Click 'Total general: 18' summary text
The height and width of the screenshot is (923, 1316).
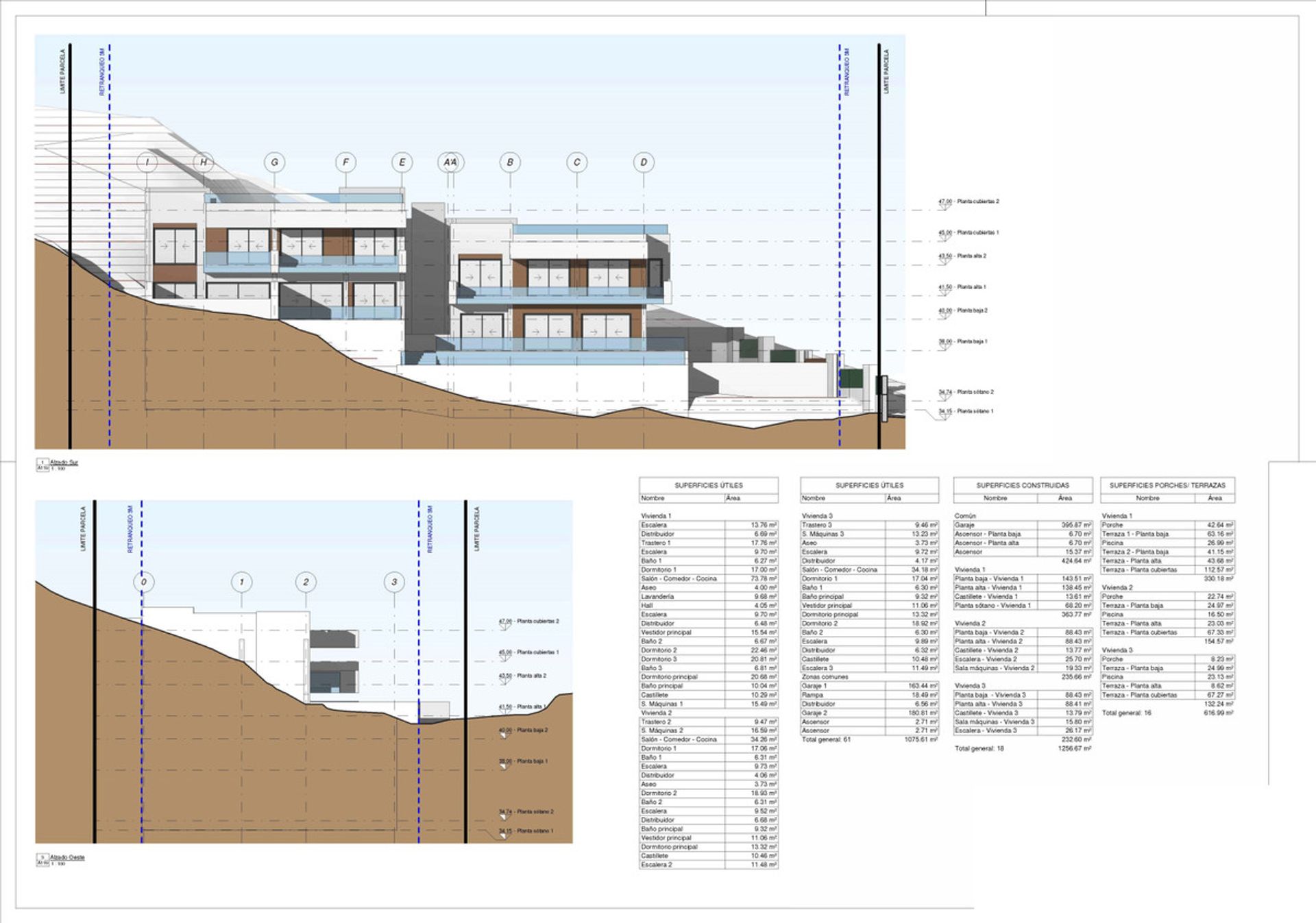tap(979, 748)
